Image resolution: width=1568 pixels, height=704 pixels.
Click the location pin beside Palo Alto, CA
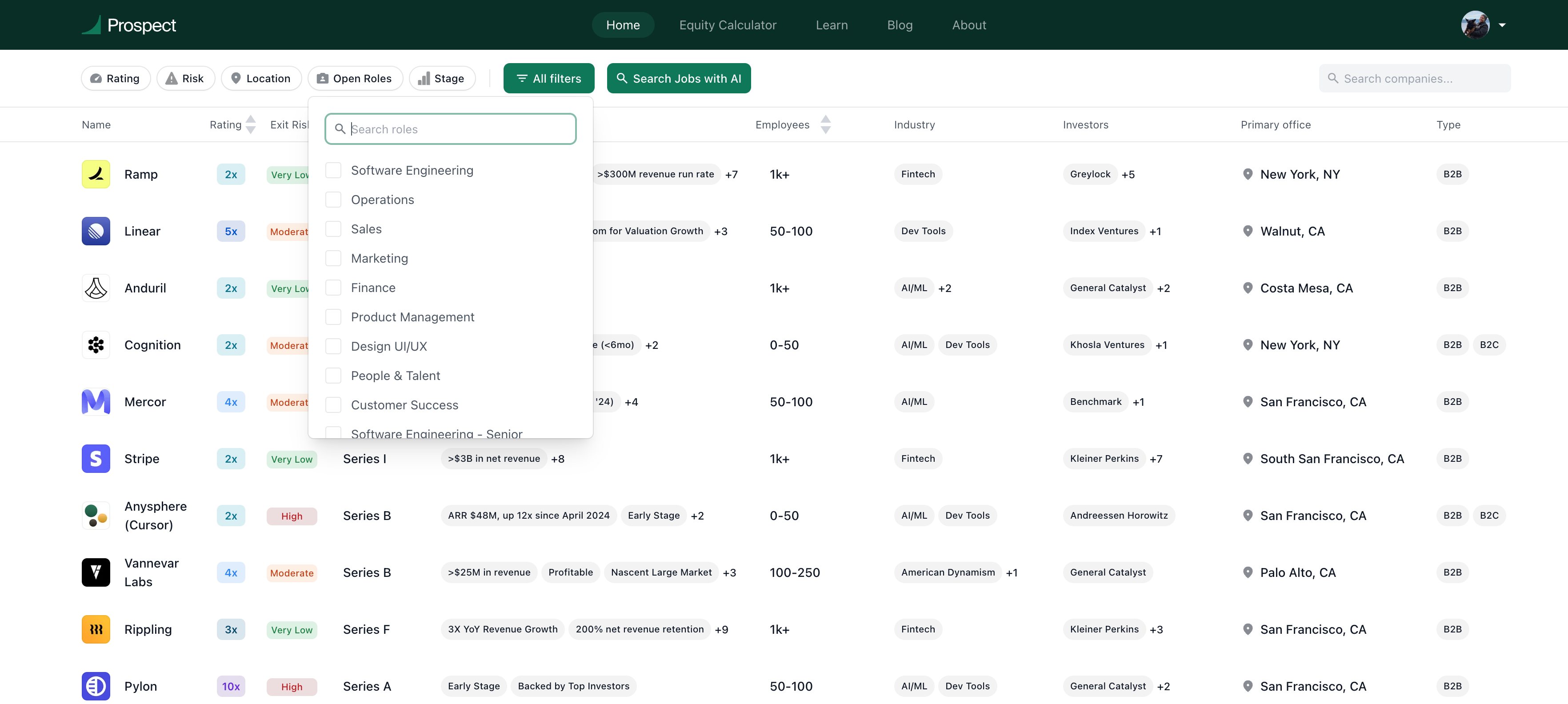point(1247,572)
